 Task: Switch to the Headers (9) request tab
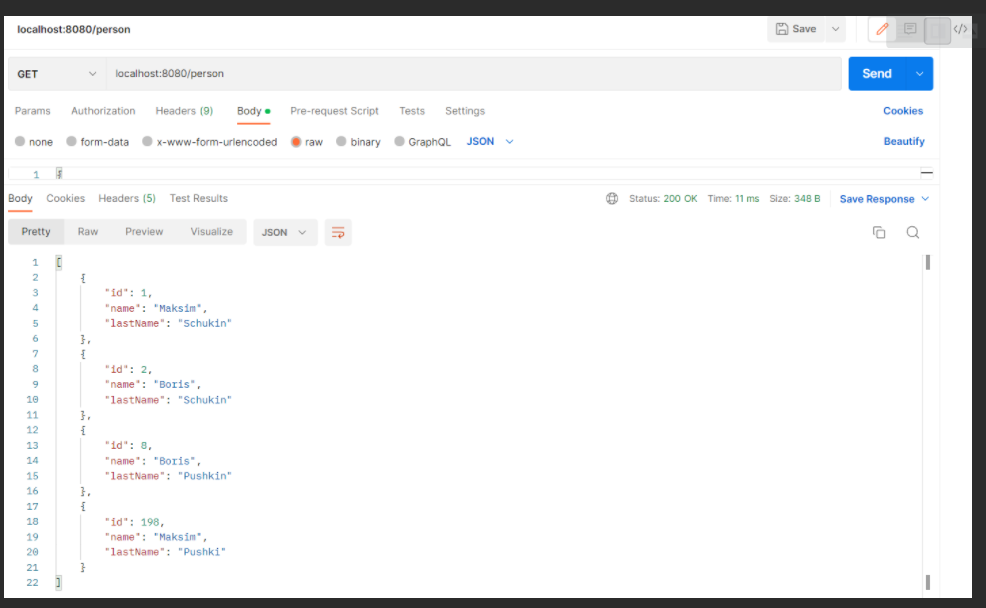(184, 110)
